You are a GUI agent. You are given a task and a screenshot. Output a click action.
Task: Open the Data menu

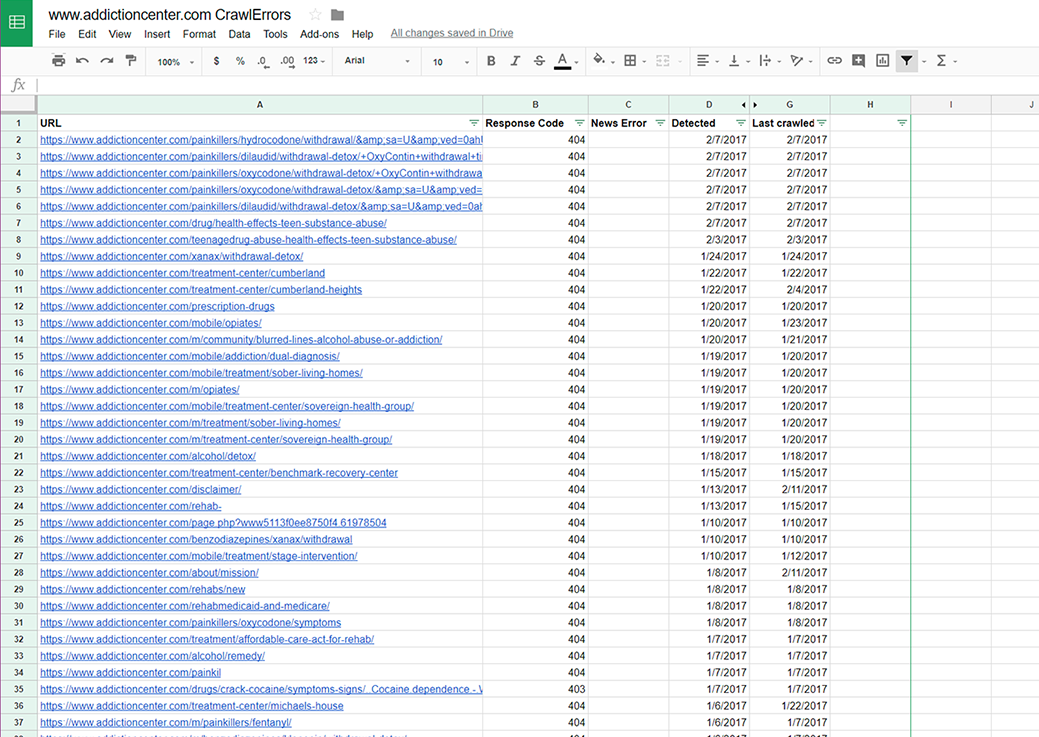click(x=239, y=34)
